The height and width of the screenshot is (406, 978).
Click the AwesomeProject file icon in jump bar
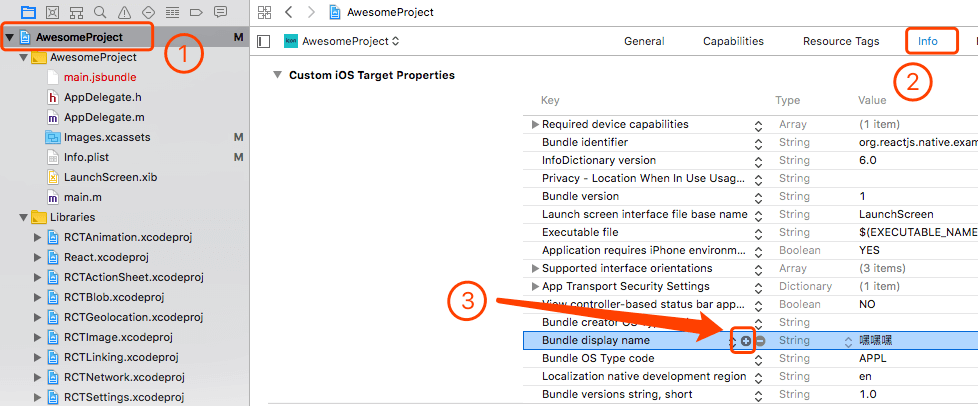click(336, 12)
